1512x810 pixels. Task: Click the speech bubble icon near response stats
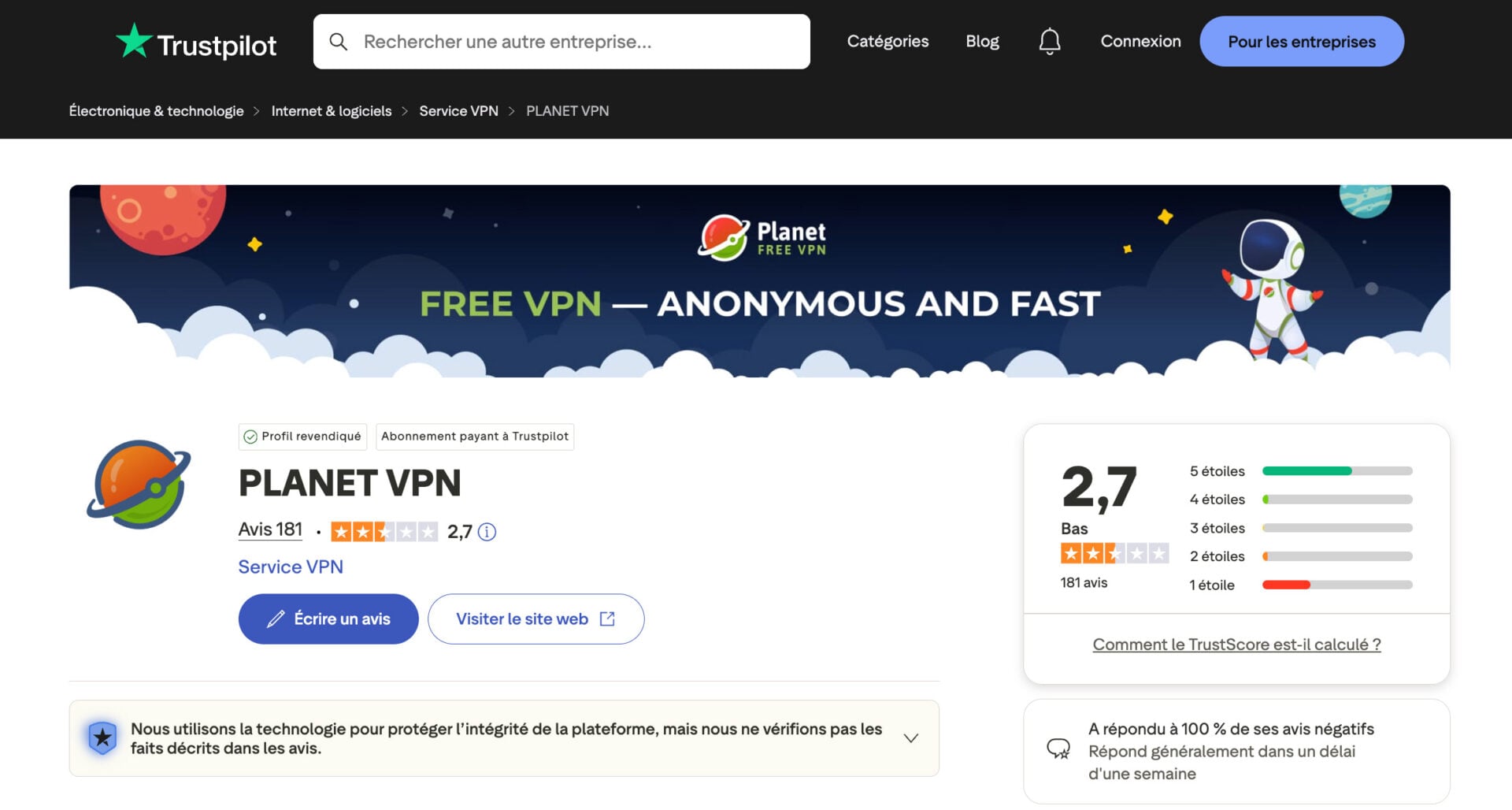click(x=1059, y=750)
